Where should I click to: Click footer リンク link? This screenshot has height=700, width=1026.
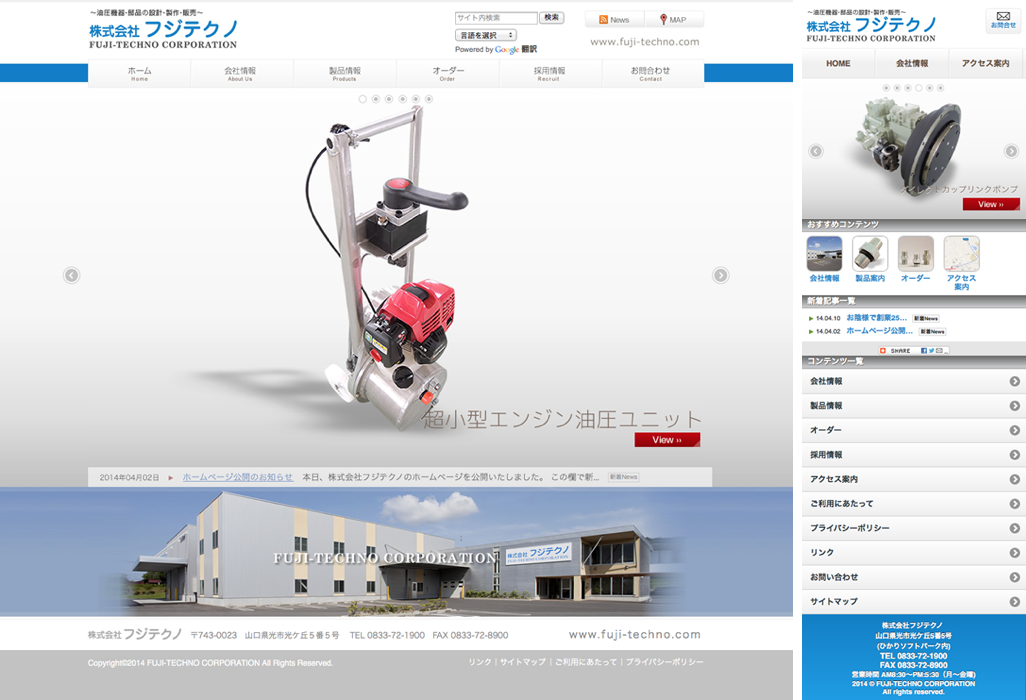point(480,662)
